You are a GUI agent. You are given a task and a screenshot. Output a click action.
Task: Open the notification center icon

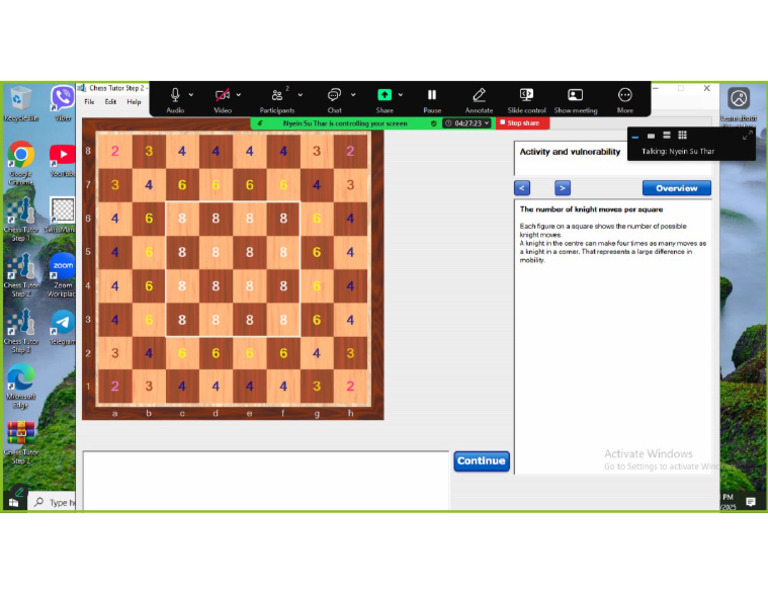click(x=750, y=502)
